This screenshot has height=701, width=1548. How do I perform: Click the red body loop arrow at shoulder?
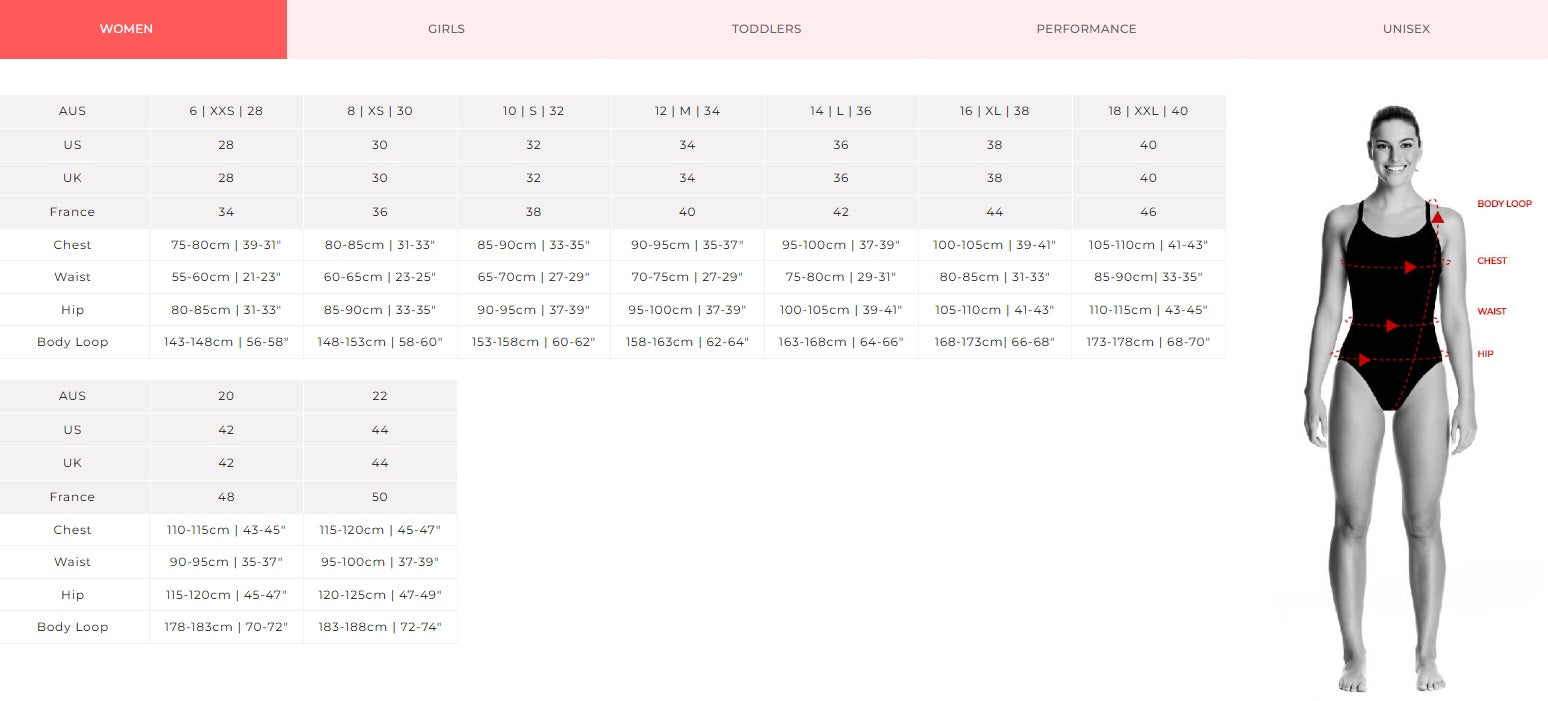1437,215
